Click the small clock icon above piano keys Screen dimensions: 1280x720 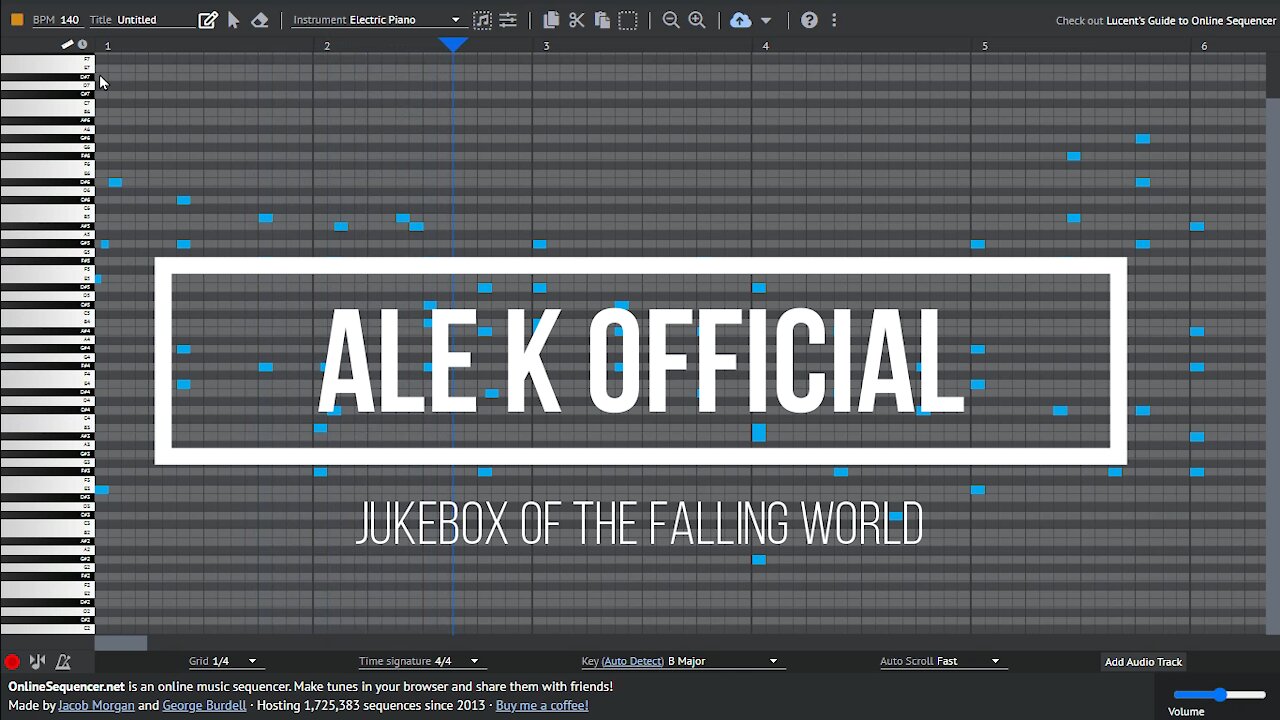[x=82, y=45]
